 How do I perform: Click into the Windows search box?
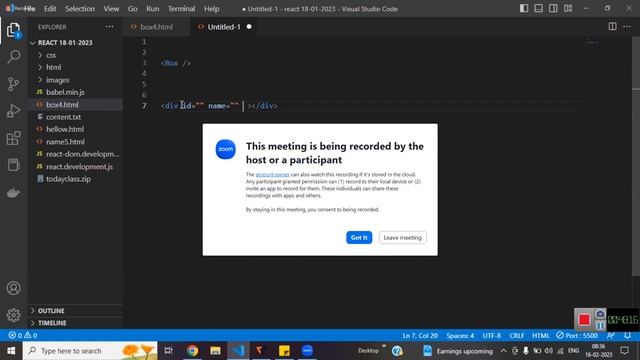coord(90,351)
